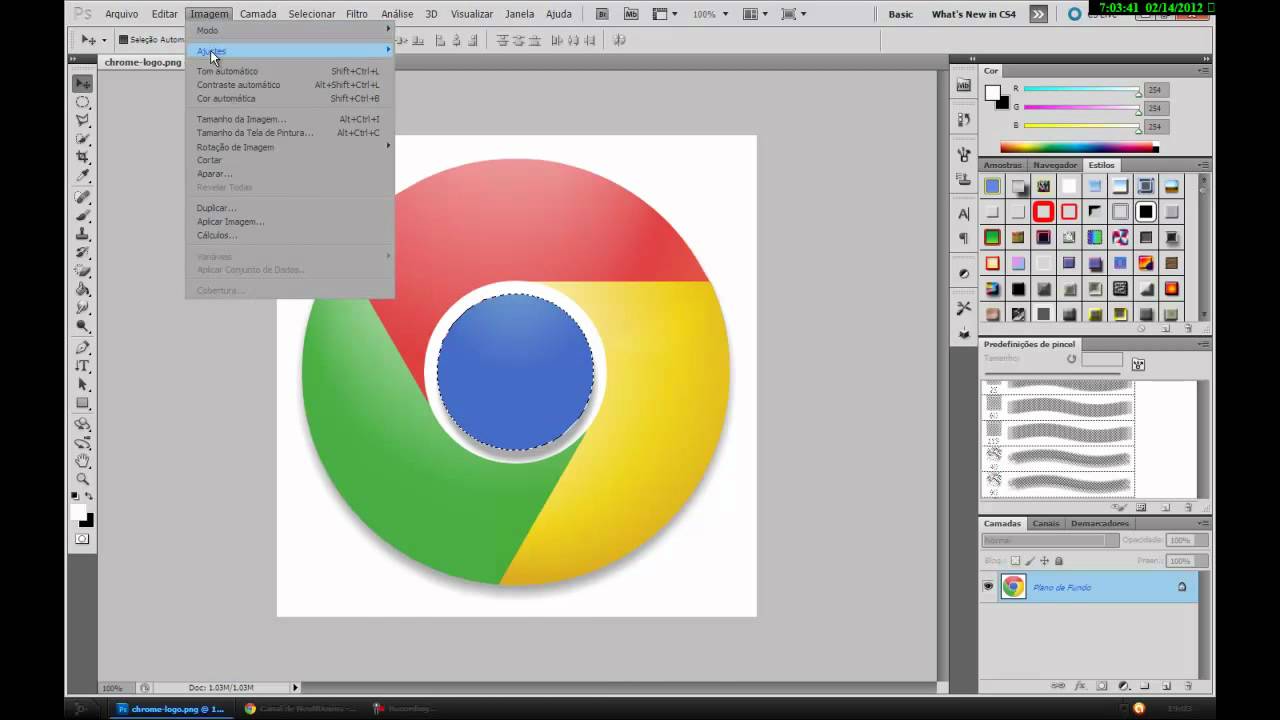Select the Brush tool
Viewport: 1280px width, 720px height.
coord(83,215)
